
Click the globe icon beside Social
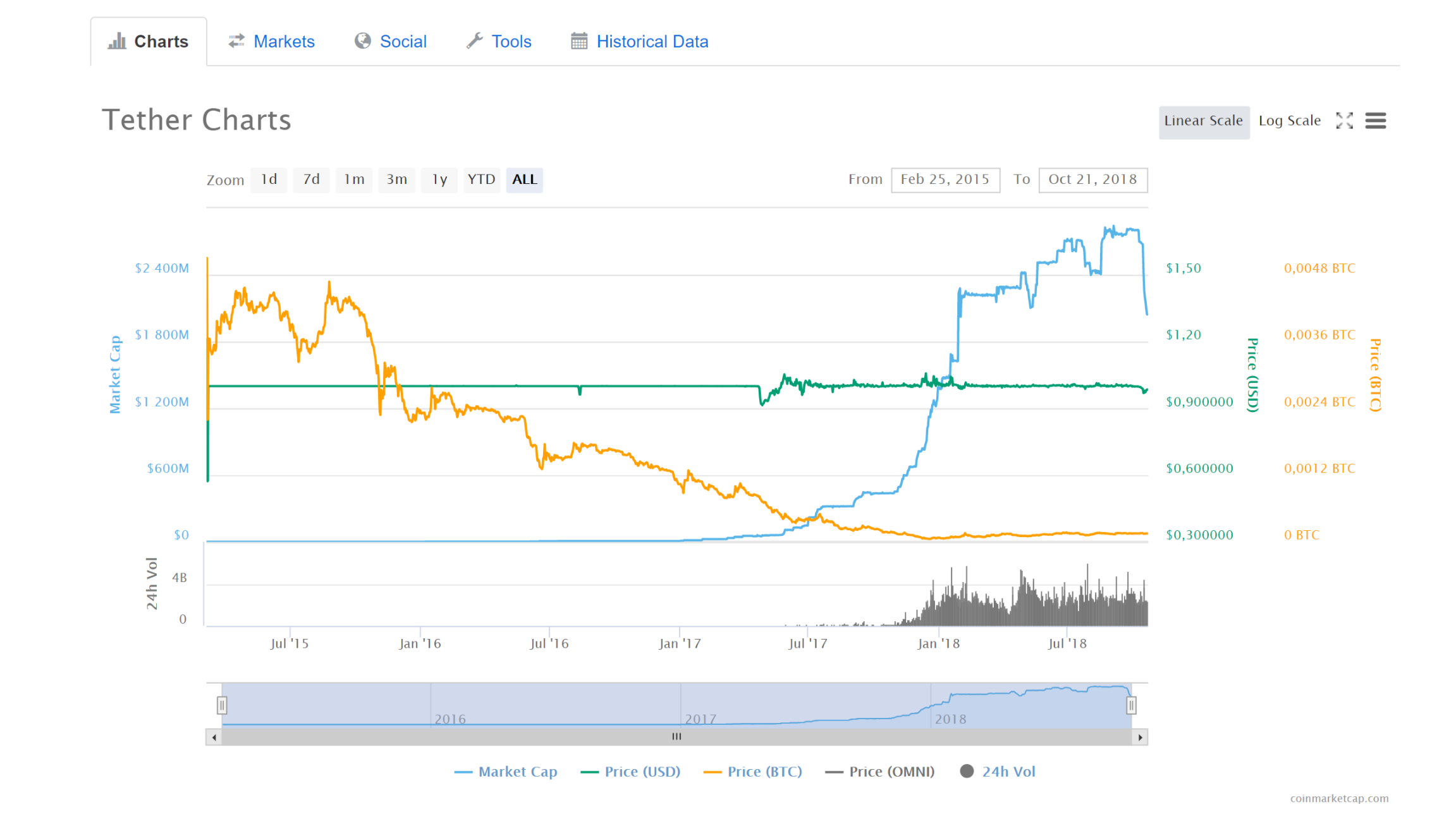pos(363,41)
